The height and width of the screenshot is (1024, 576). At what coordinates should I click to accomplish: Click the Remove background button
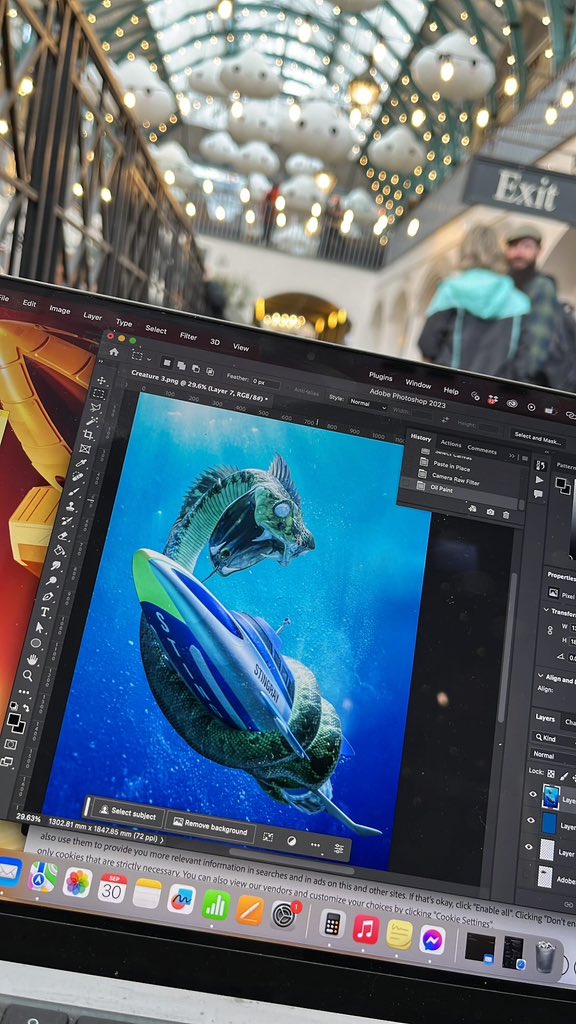210,826
